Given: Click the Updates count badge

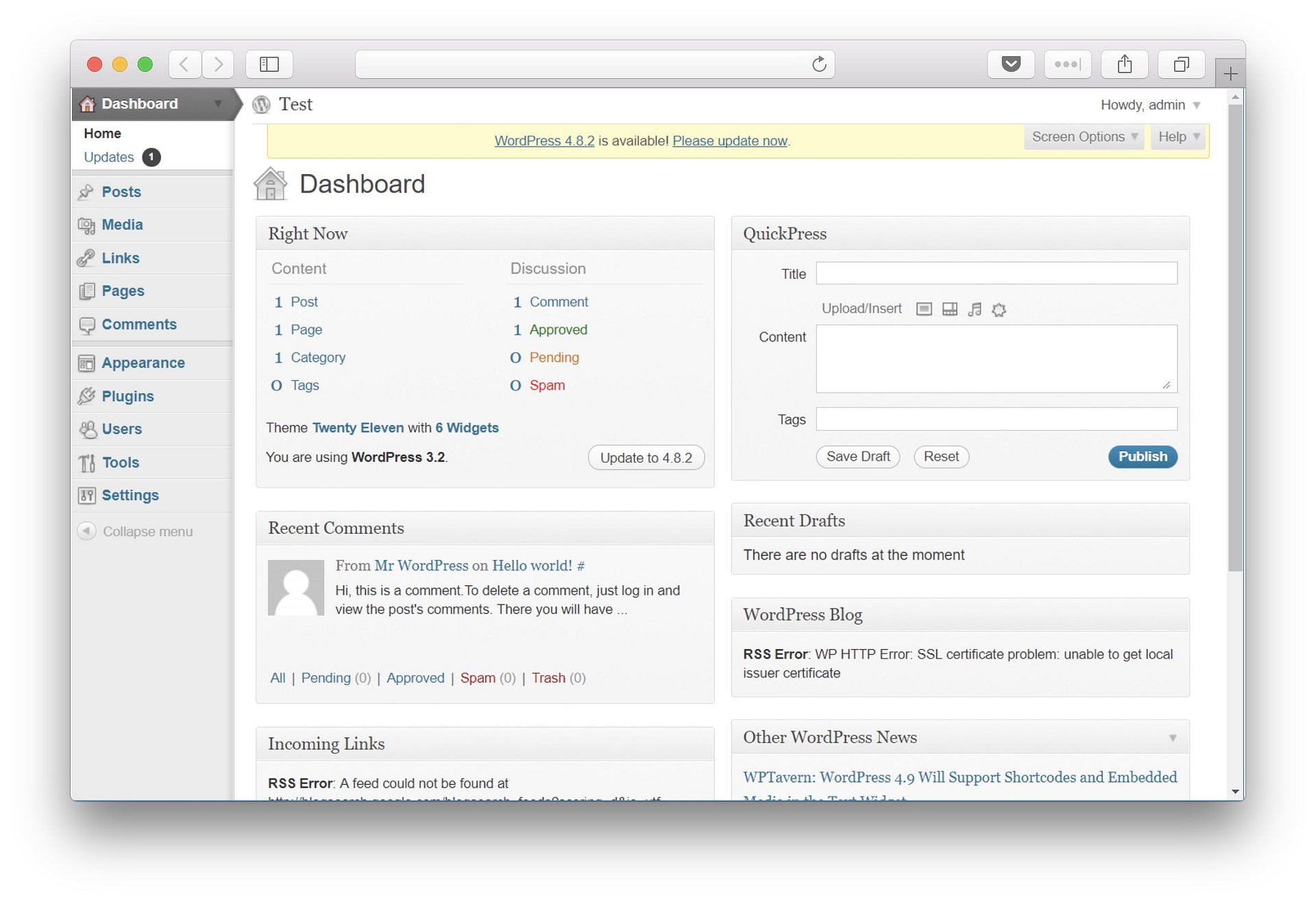Looking at the screenshot, I should (151, 157).
